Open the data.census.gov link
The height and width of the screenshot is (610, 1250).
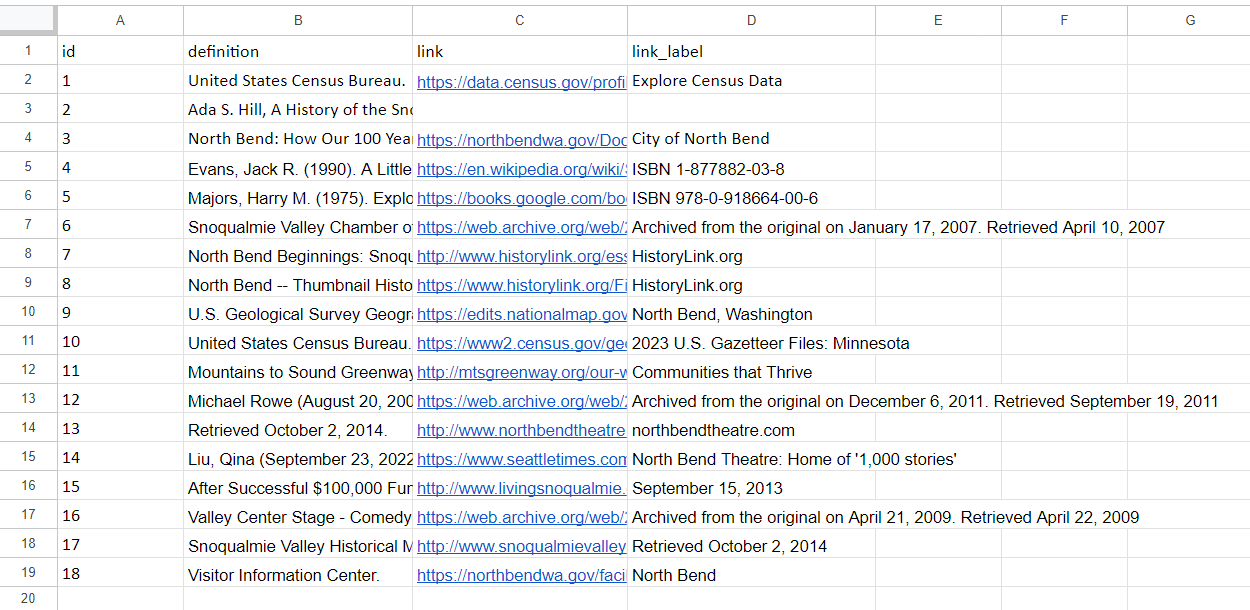point(520,82)
